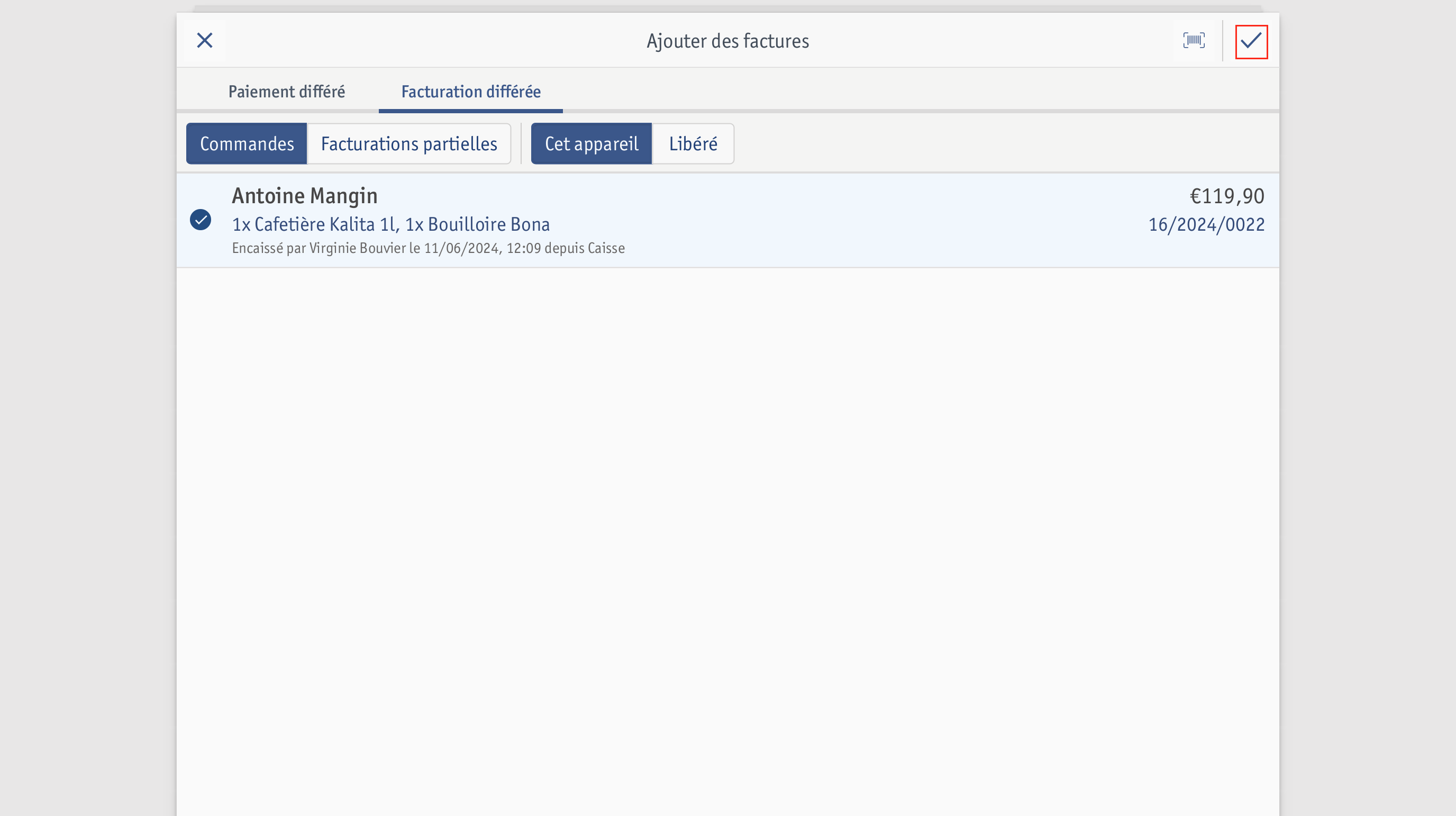Click invoice number 16/2024/0022
Screen dimensions: 1456x816
click(1207, 224)
